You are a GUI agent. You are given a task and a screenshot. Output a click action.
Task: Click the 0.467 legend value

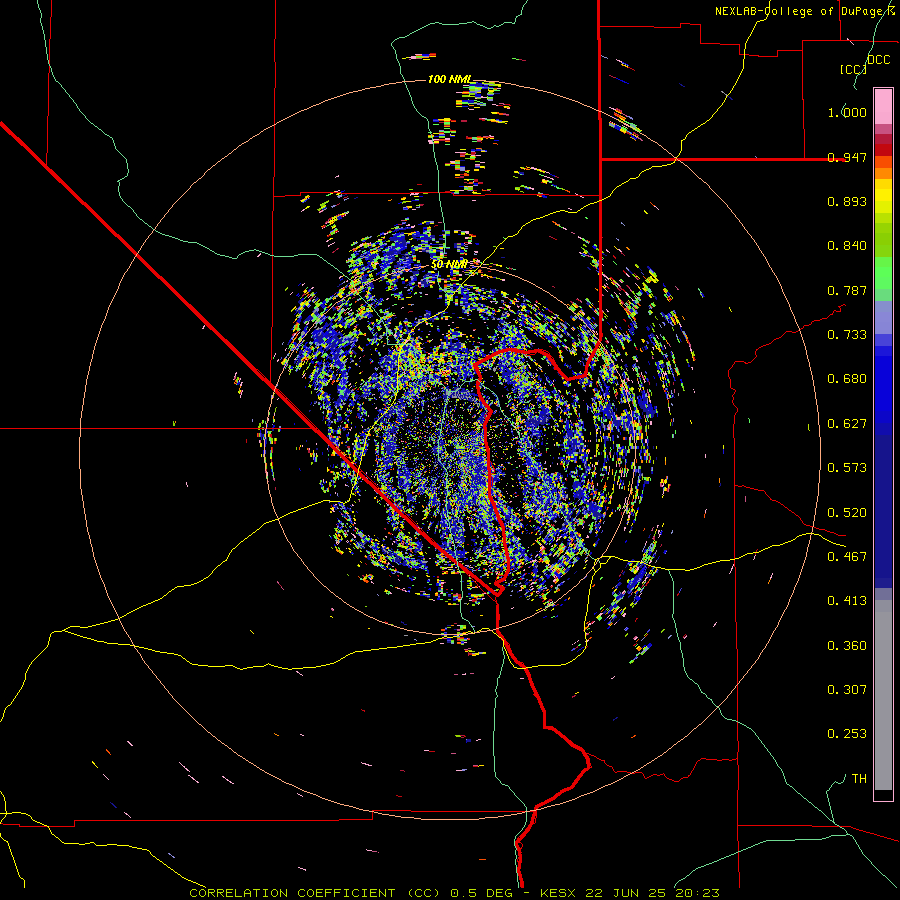[x=847, y=557]
